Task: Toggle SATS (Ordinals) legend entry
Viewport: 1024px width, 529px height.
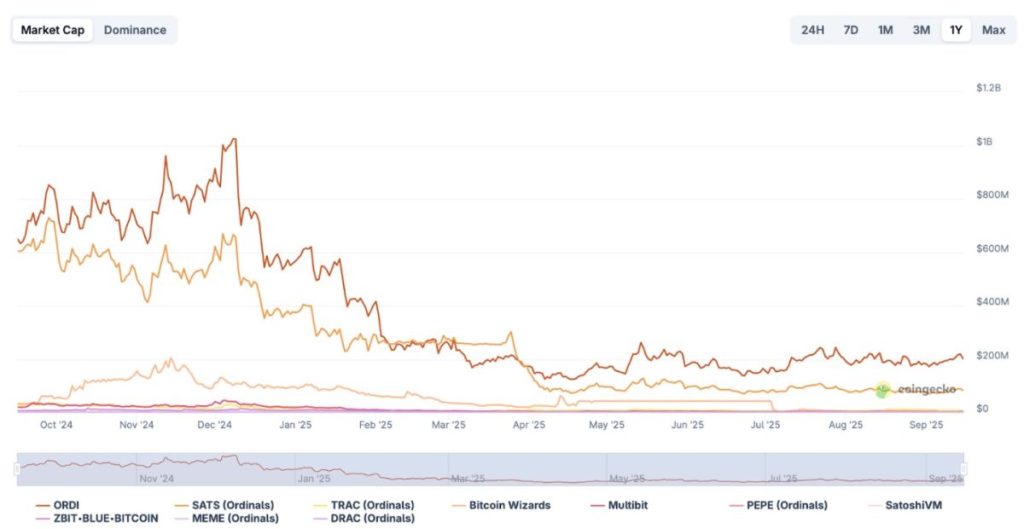Action: [x=224, y=505]
